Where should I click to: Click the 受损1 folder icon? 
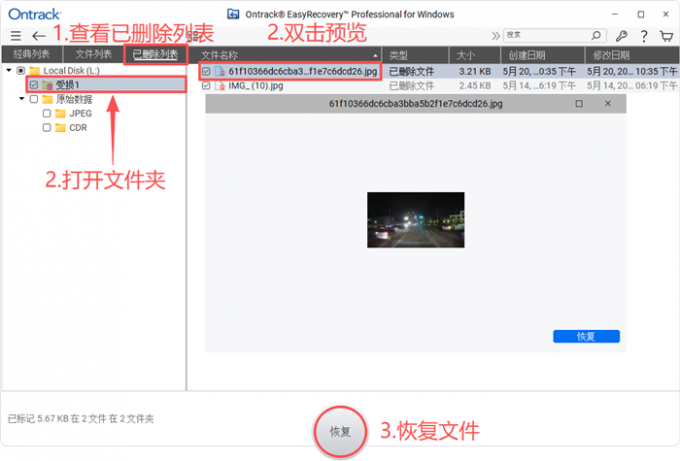pyautogui.click(x=47, y=85)
